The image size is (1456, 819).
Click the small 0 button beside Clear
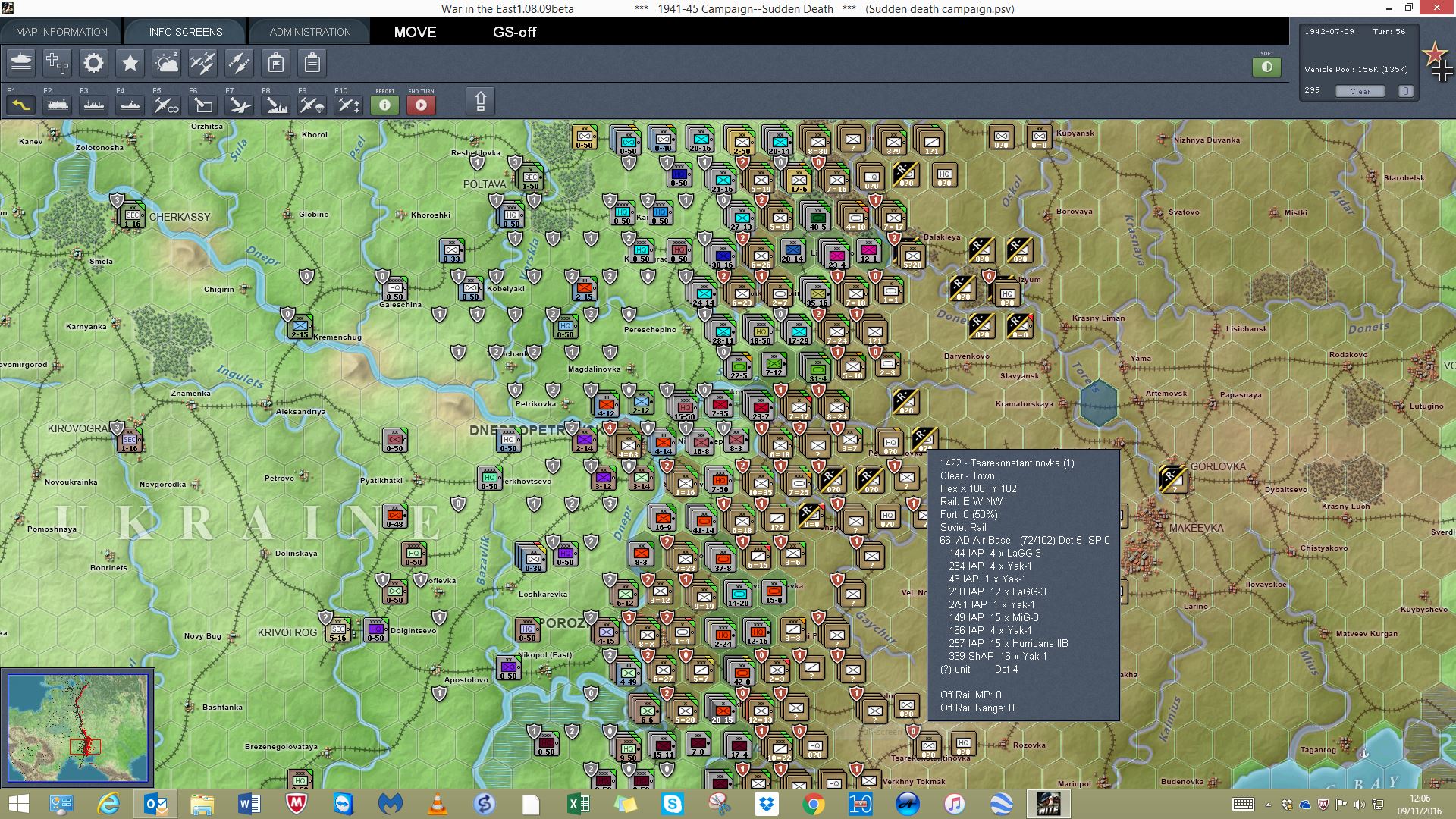point(1405,91)
